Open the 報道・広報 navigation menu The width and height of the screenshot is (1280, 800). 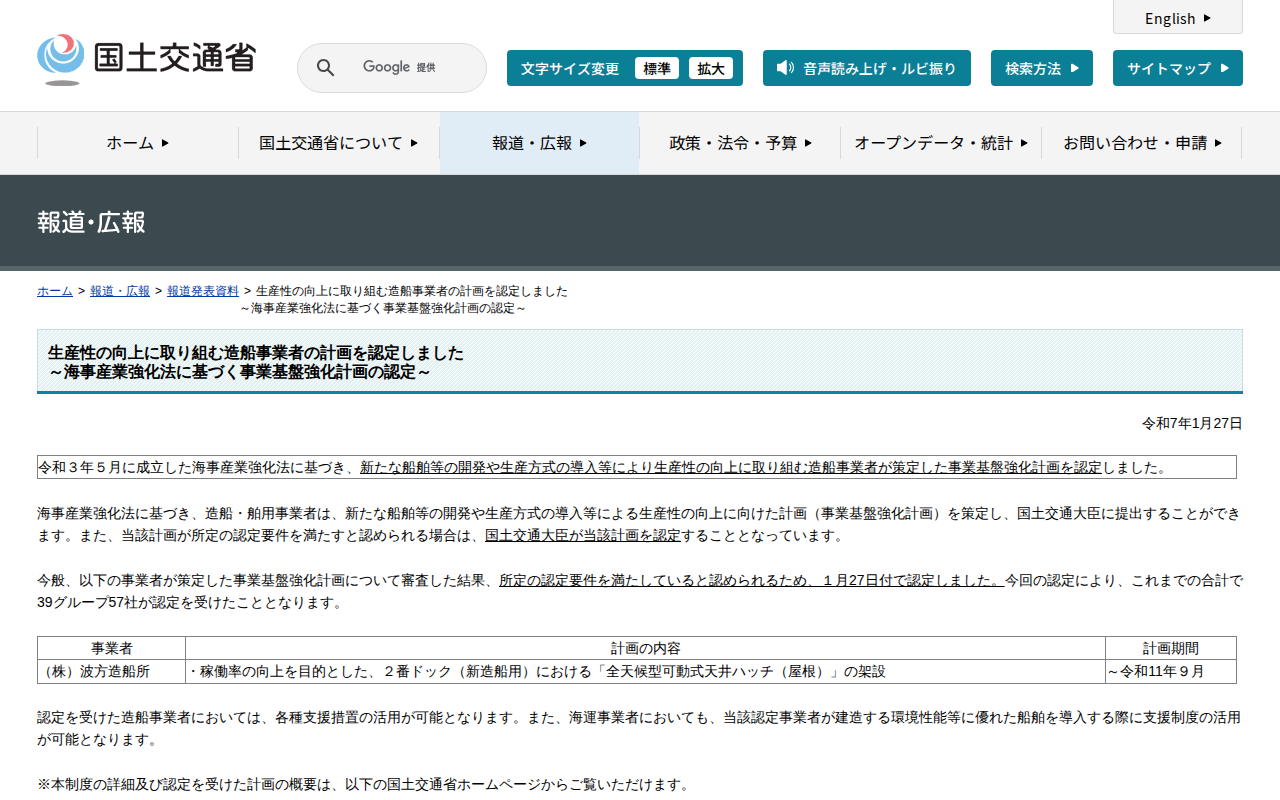pos(539,143)
